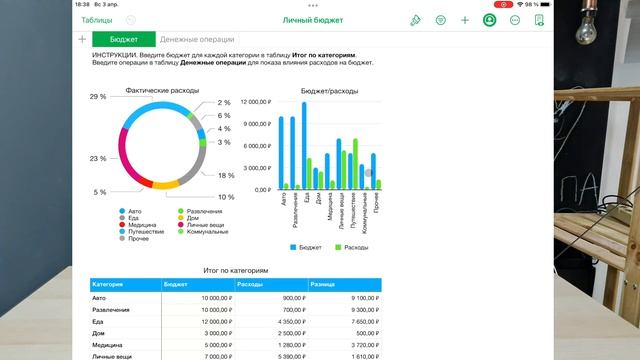The width and height of the screenshot is (640, 360).
Task: Select the Фактические расходы chart title
Action: click(x=162, y=90)
